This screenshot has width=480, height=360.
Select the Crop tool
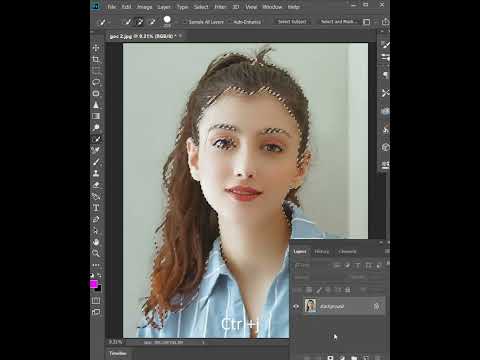click(96, 60)
